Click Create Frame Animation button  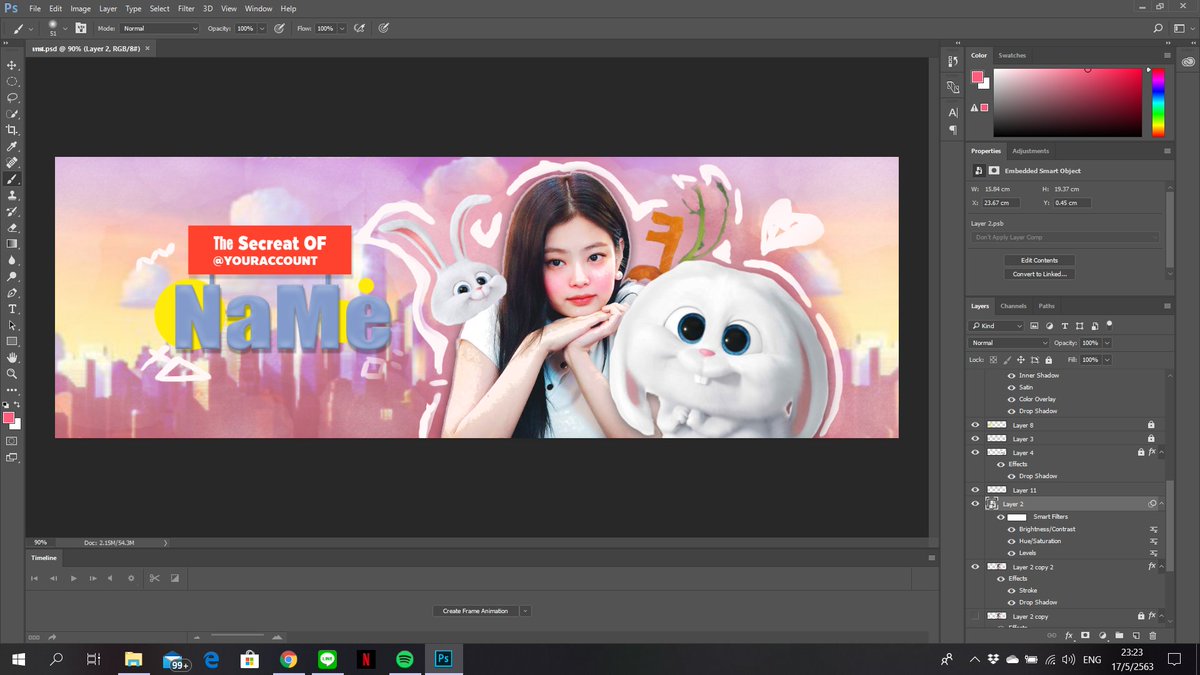[x=475, y=611]
